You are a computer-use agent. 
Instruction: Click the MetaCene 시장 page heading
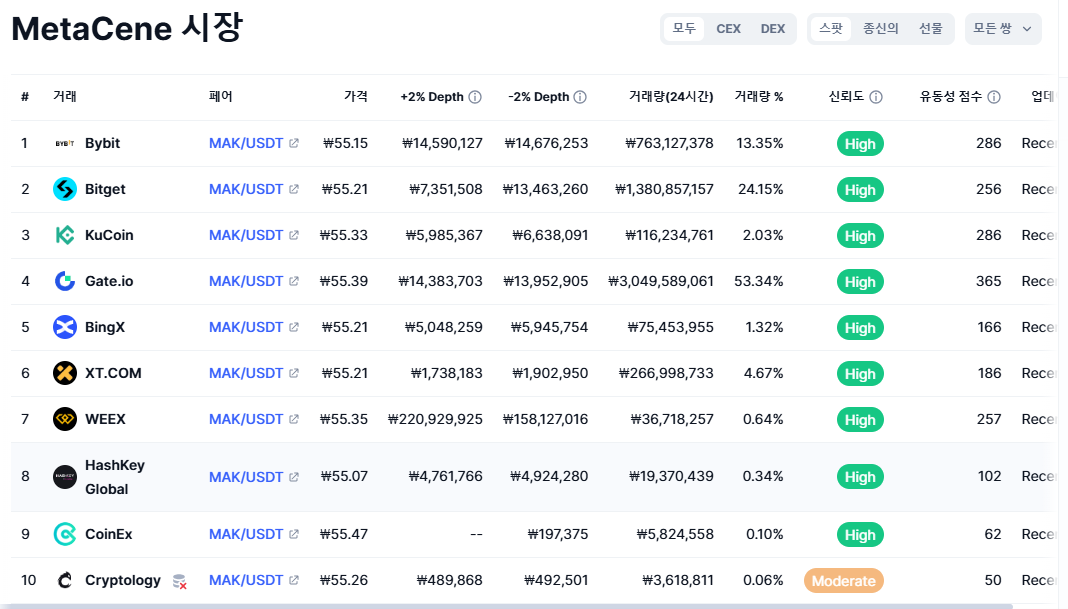[x=127, y=29]
